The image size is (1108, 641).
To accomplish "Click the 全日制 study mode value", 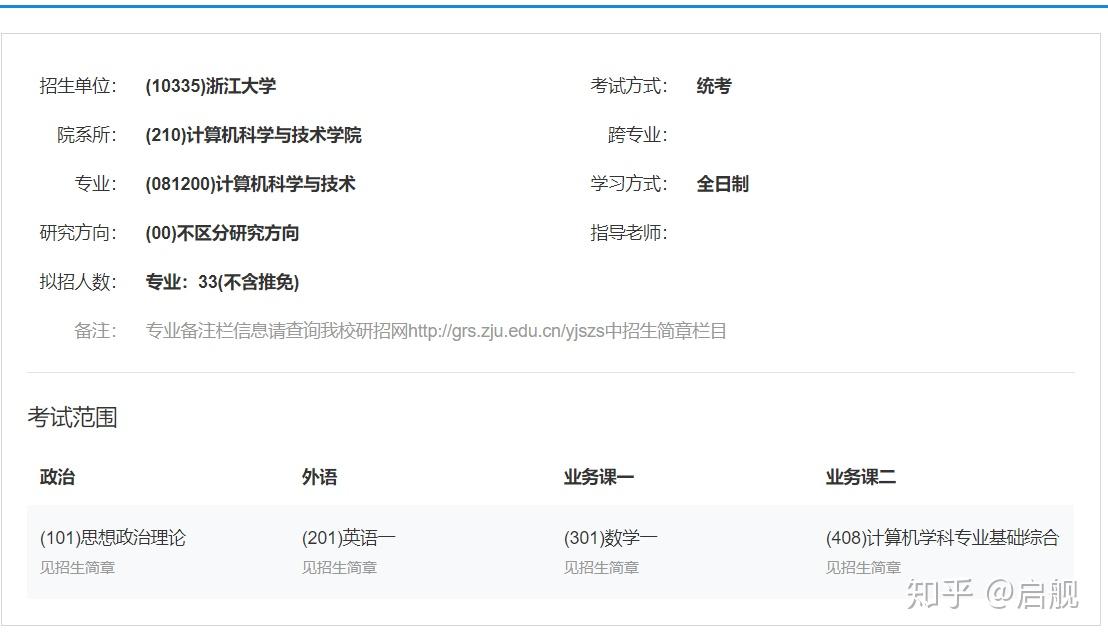I will (x=722, y=184).
